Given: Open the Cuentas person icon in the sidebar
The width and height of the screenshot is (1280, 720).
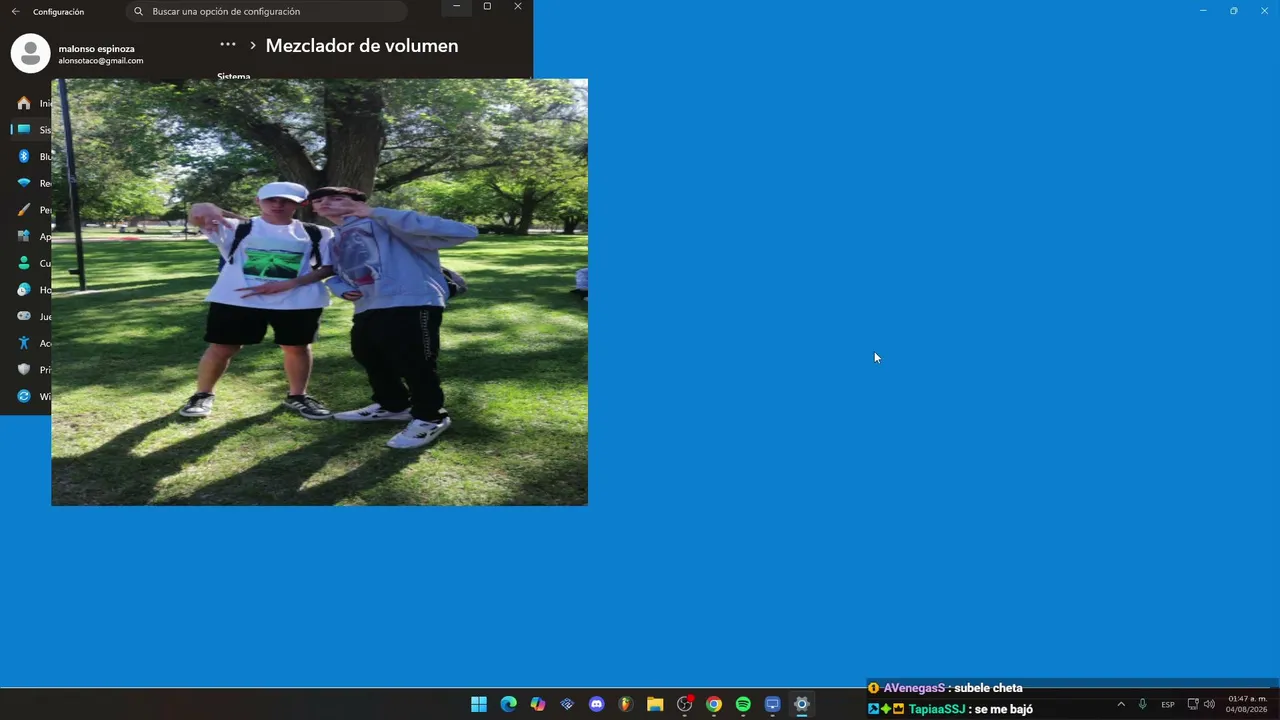Looking at the screenshot, I should (x=24, y=263).
